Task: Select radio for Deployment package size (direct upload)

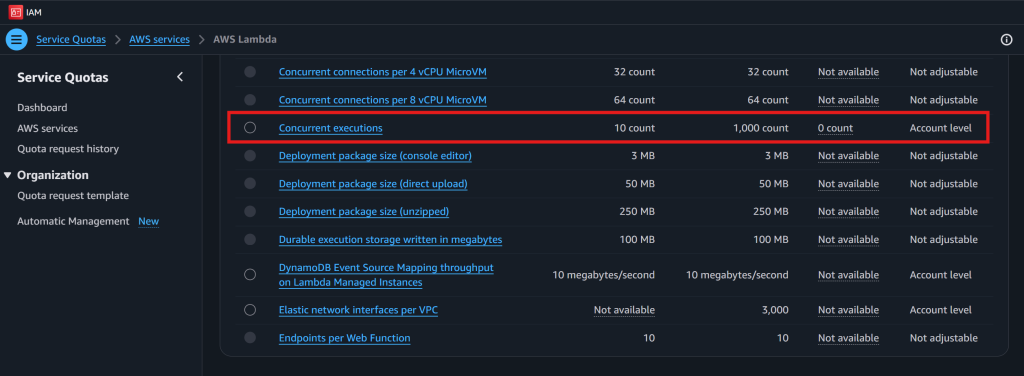Action: pos(250,184)
